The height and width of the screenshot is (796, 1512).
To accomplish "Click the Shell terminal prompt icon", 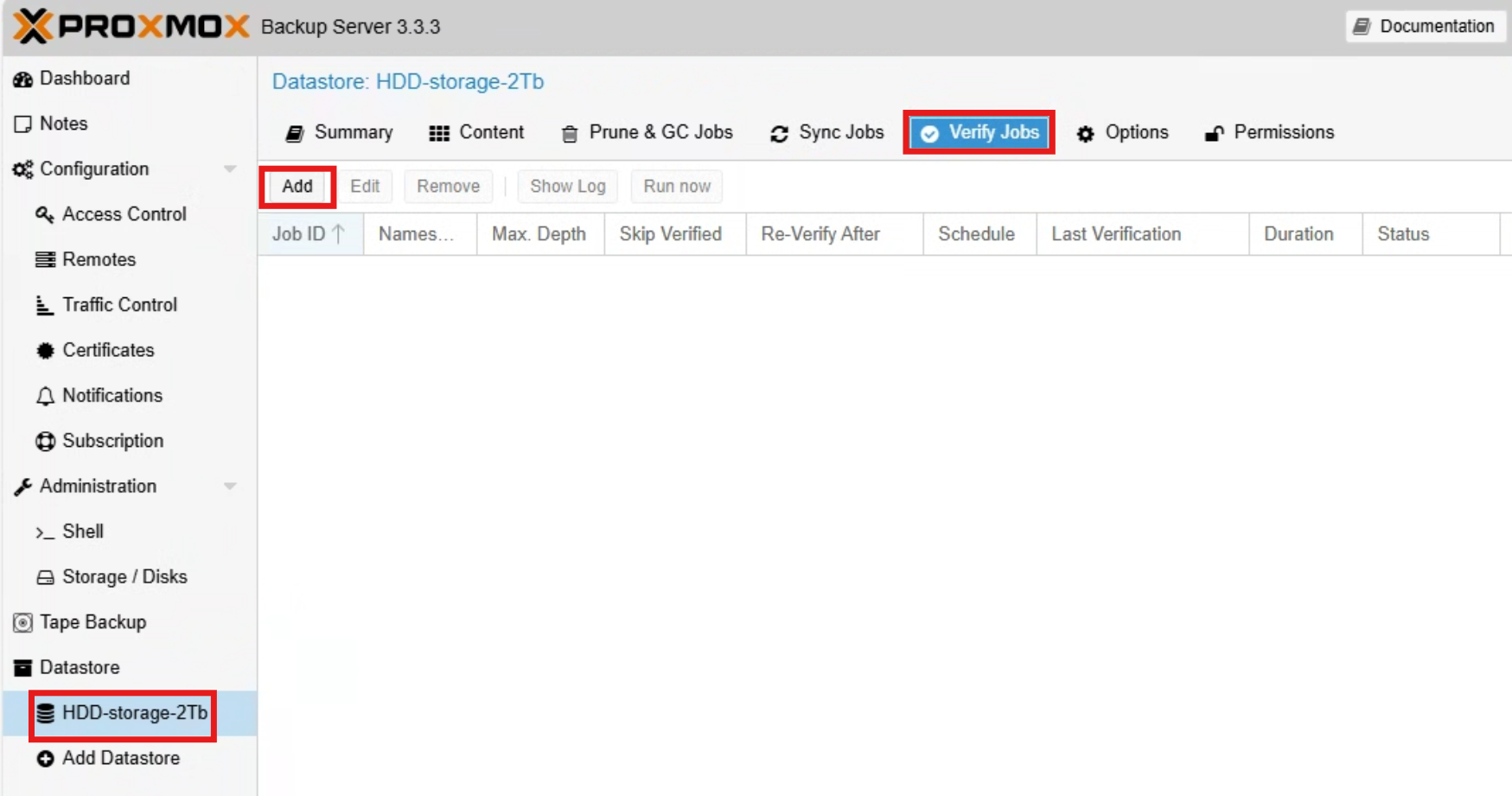I will [x=45, y=532].
